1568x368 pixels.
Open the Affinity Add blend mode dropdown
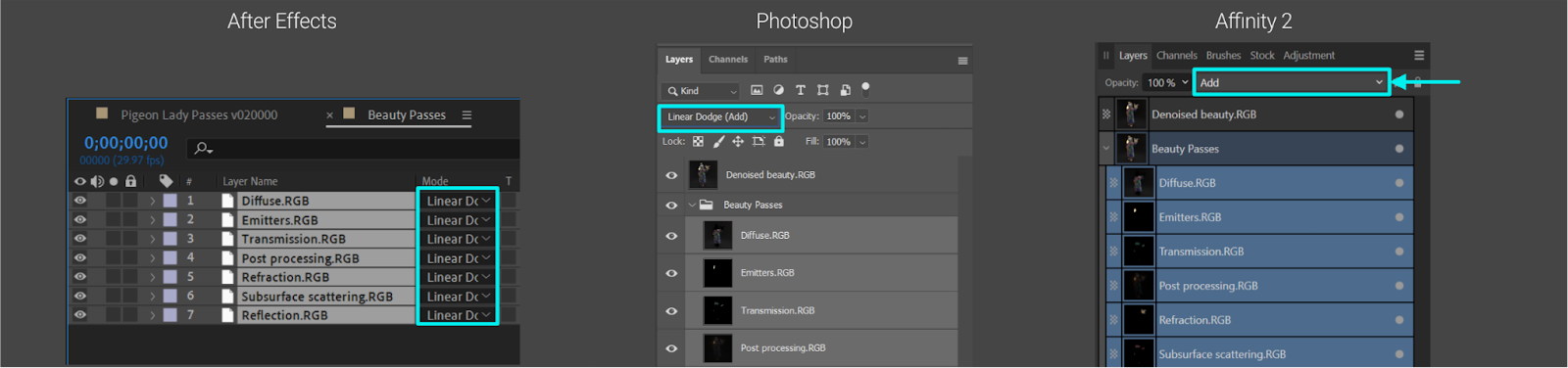click(1292, 83)
